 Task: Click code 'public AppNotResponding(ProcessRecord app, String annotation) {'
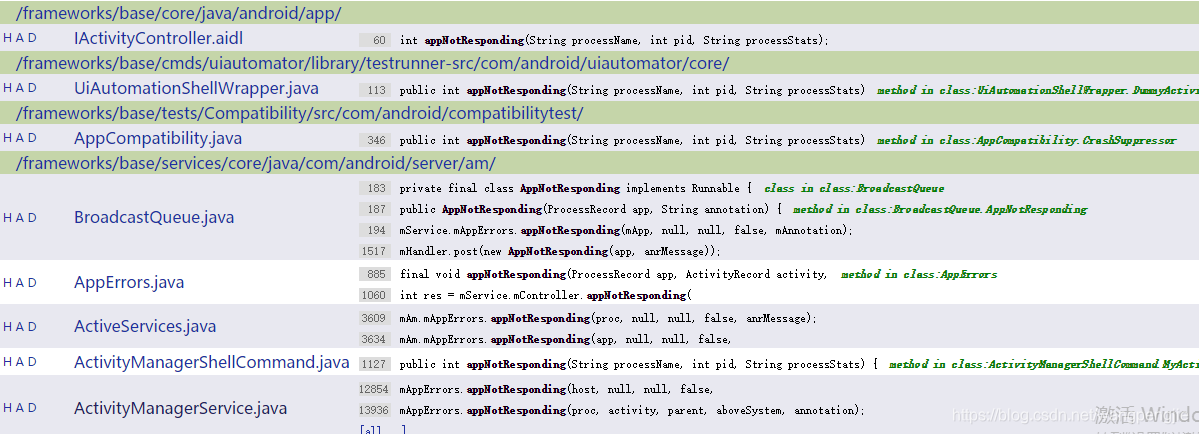pos(590,209)
